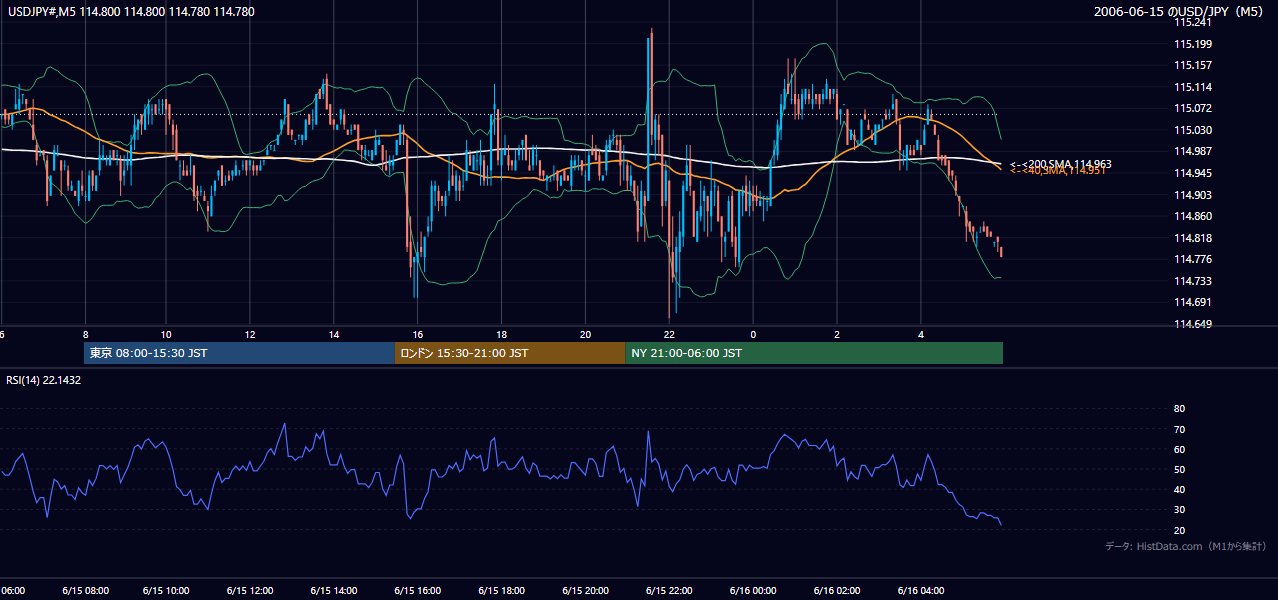Viewport: 1278px width, 600px height.
Task: Click the RSI(14) 22.1432 indicator label
Action: coord(42,381)
